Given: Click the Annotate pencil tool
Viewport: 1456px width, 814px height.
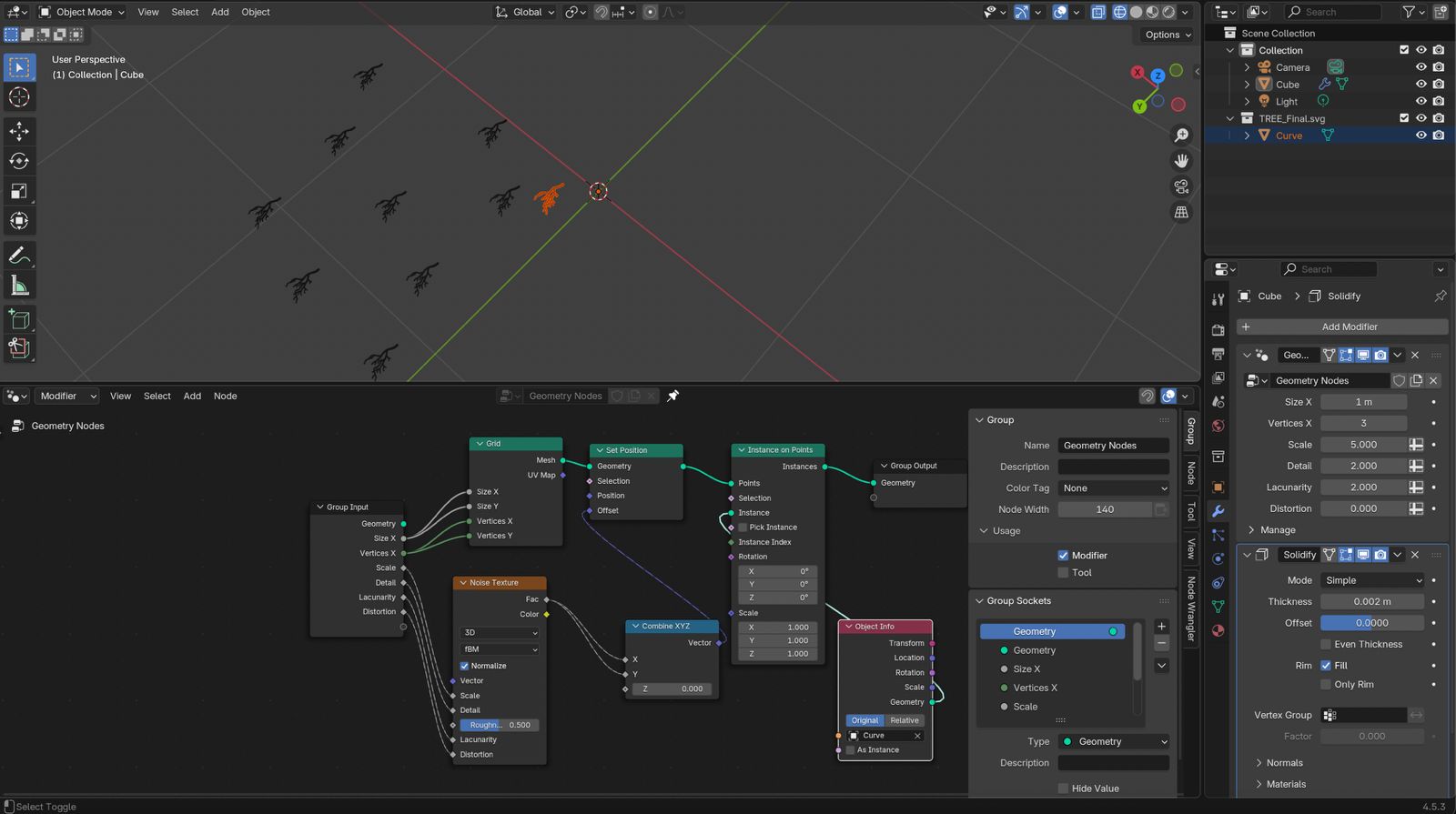Looking at the screenshot, I should (19, 256).
